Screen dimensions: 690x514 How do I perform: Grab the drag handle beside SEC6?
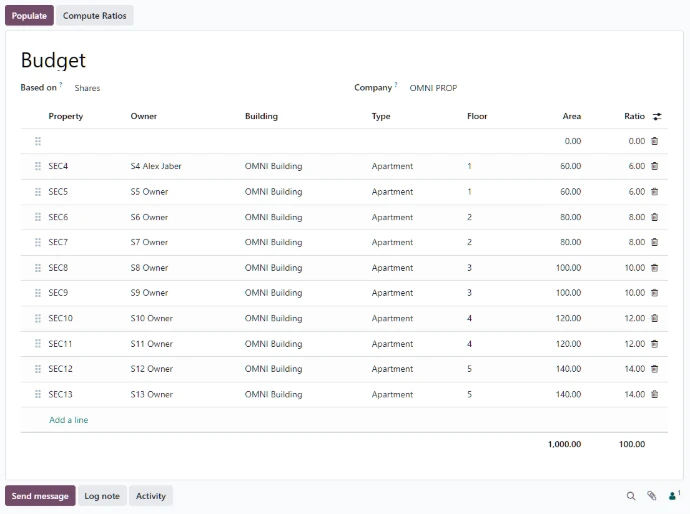(38, 217)
